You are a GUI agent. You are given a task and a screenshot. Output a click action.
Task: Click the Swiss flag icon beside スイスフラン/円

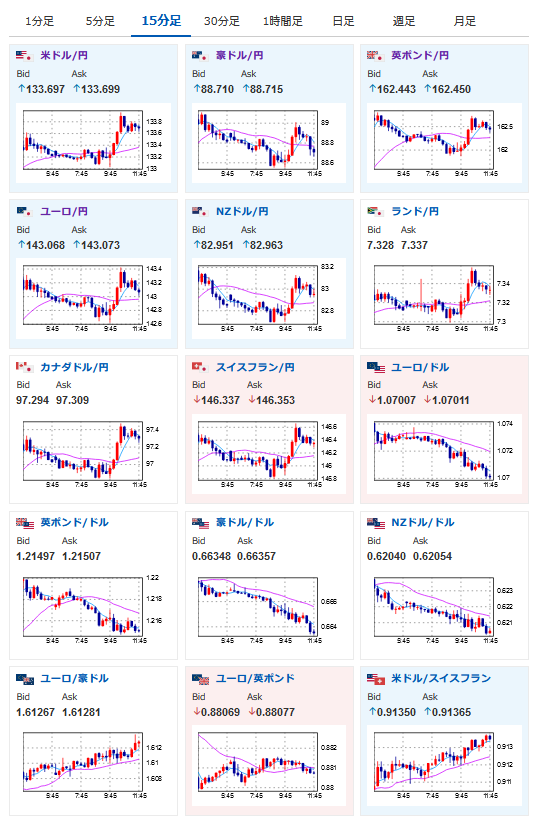(x=200, y=367)
